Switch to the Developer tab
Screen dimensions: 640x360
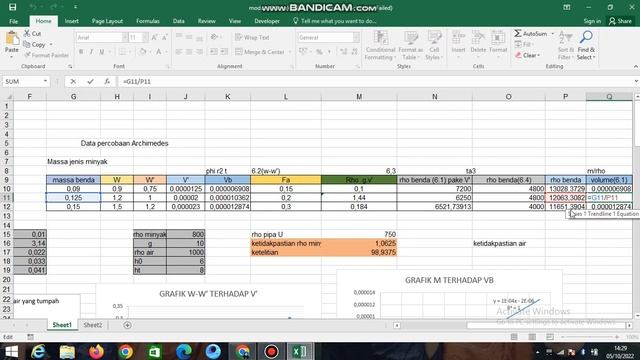[267, 21]
